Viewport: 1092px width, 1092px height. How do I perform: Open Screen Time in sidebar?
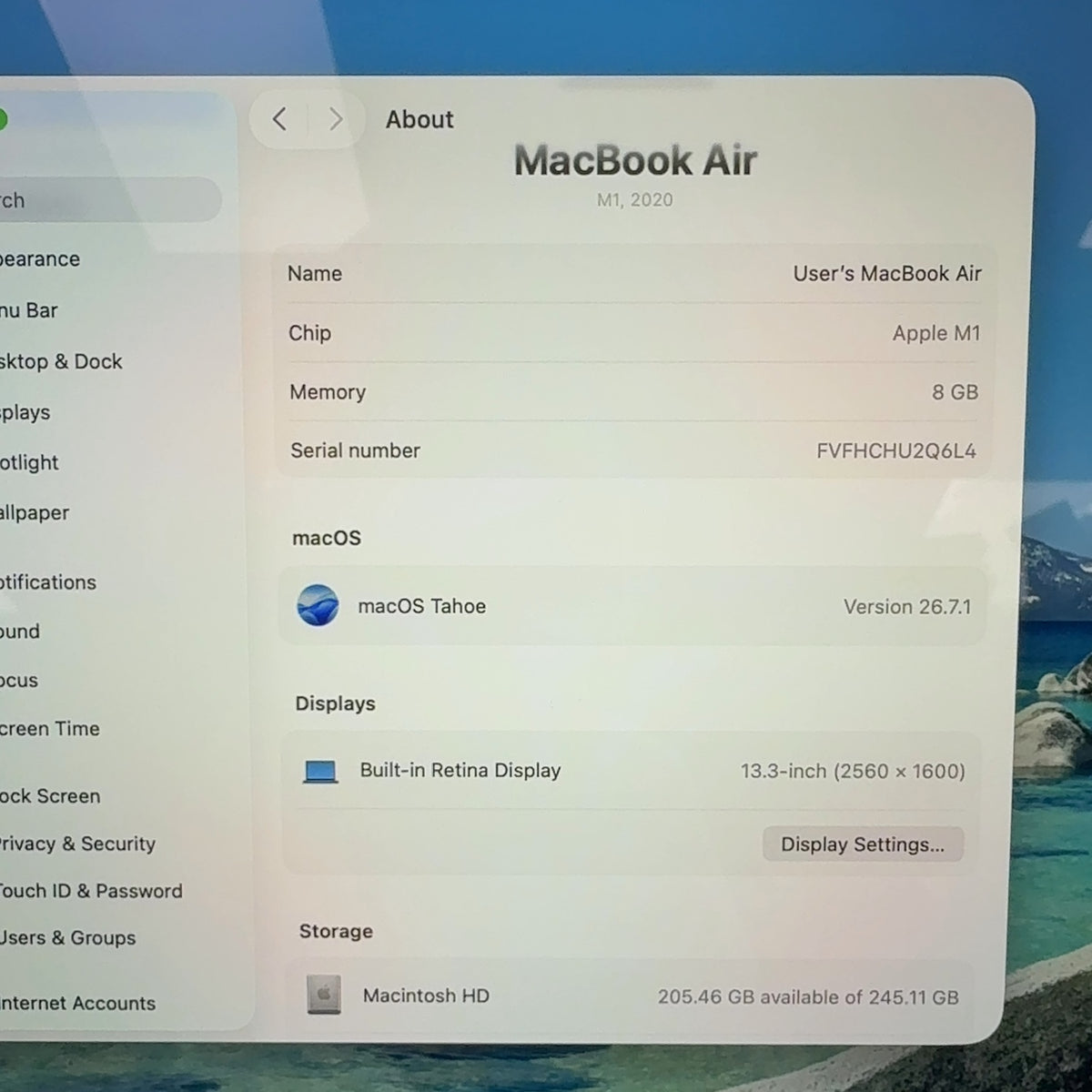tap(50, 729)
